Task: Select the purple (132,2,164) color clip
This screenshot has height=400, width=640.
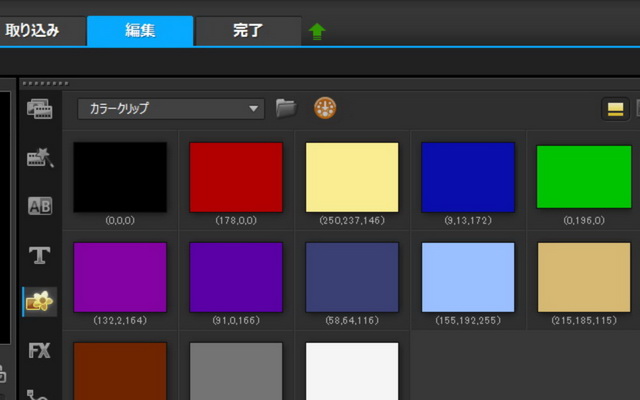Action: click(120, 277)
